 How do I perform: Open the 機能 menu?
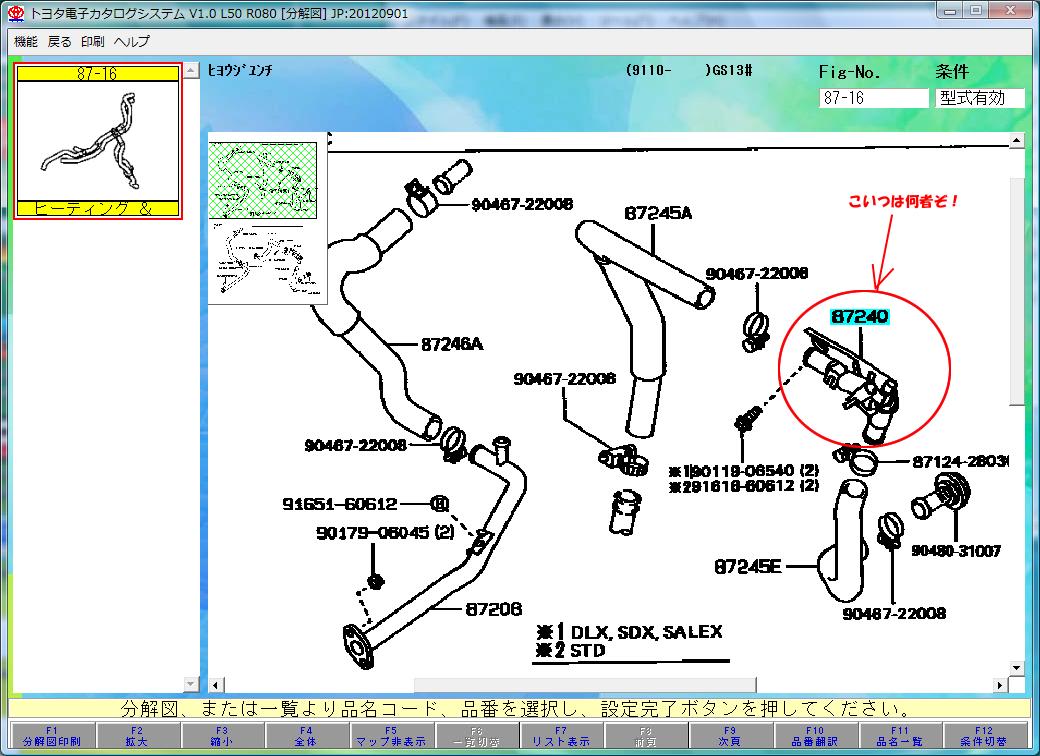click(26, 42)
